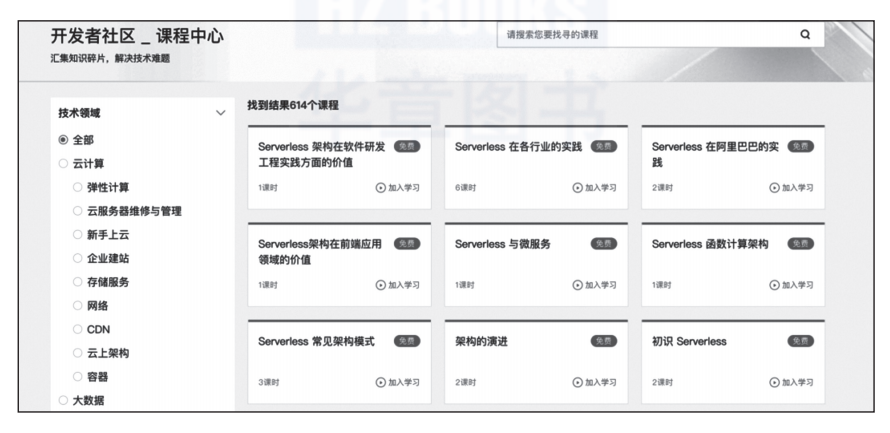The height and width of the screenshot is (433, 890).
Task: Open course Serverless 在各行业的实践
Action: click(x=518, y=146)
